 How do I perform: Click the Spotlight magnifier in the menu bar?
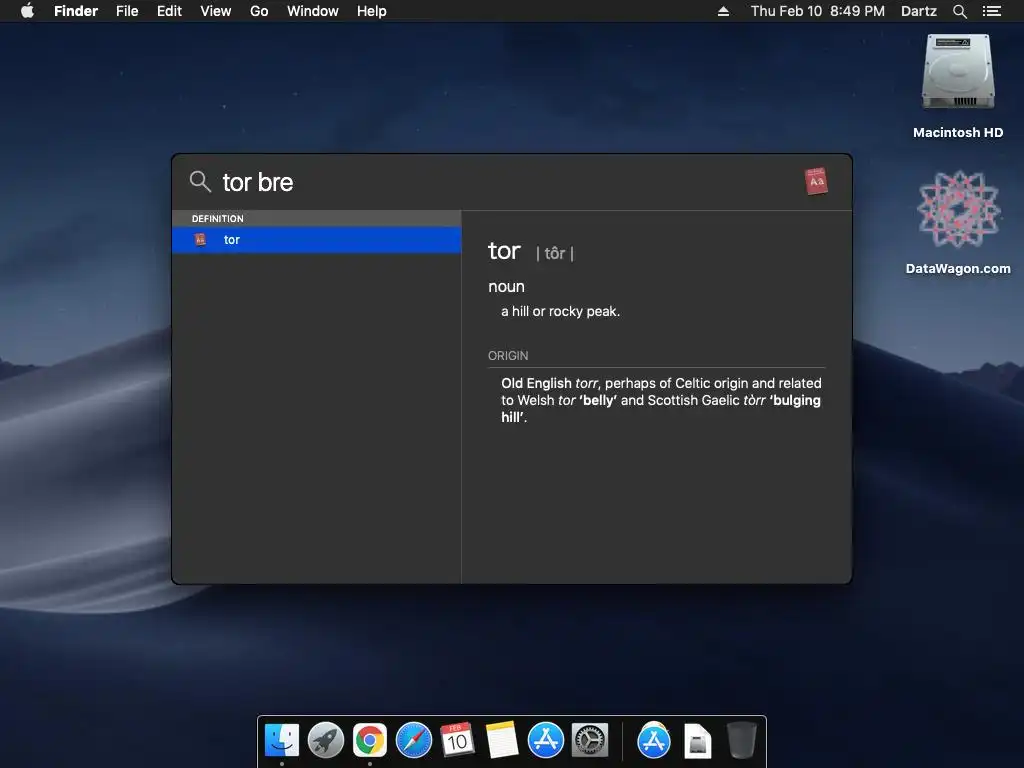click(x=960, y=11)
